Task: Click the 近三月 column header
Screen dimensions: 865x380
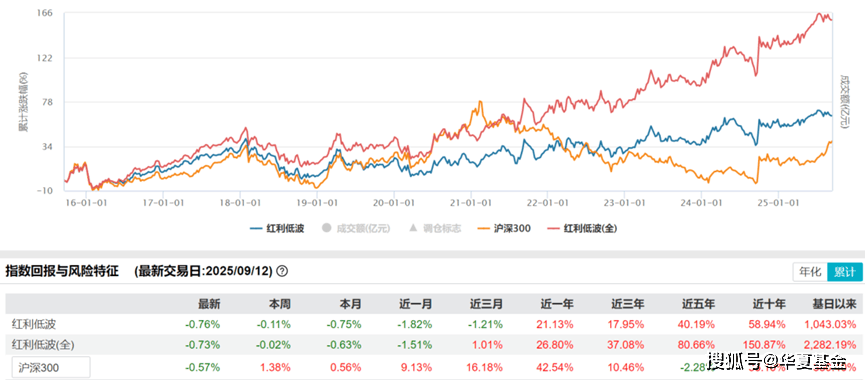Action: click(x=487, y=303)
